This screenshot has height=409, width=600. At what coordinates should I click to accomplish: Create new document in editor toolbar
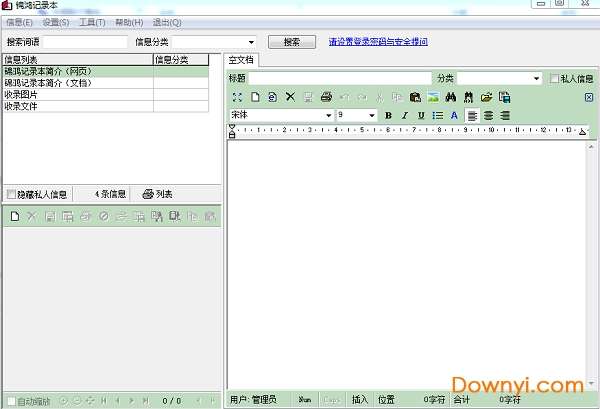(x=255, y=97)
